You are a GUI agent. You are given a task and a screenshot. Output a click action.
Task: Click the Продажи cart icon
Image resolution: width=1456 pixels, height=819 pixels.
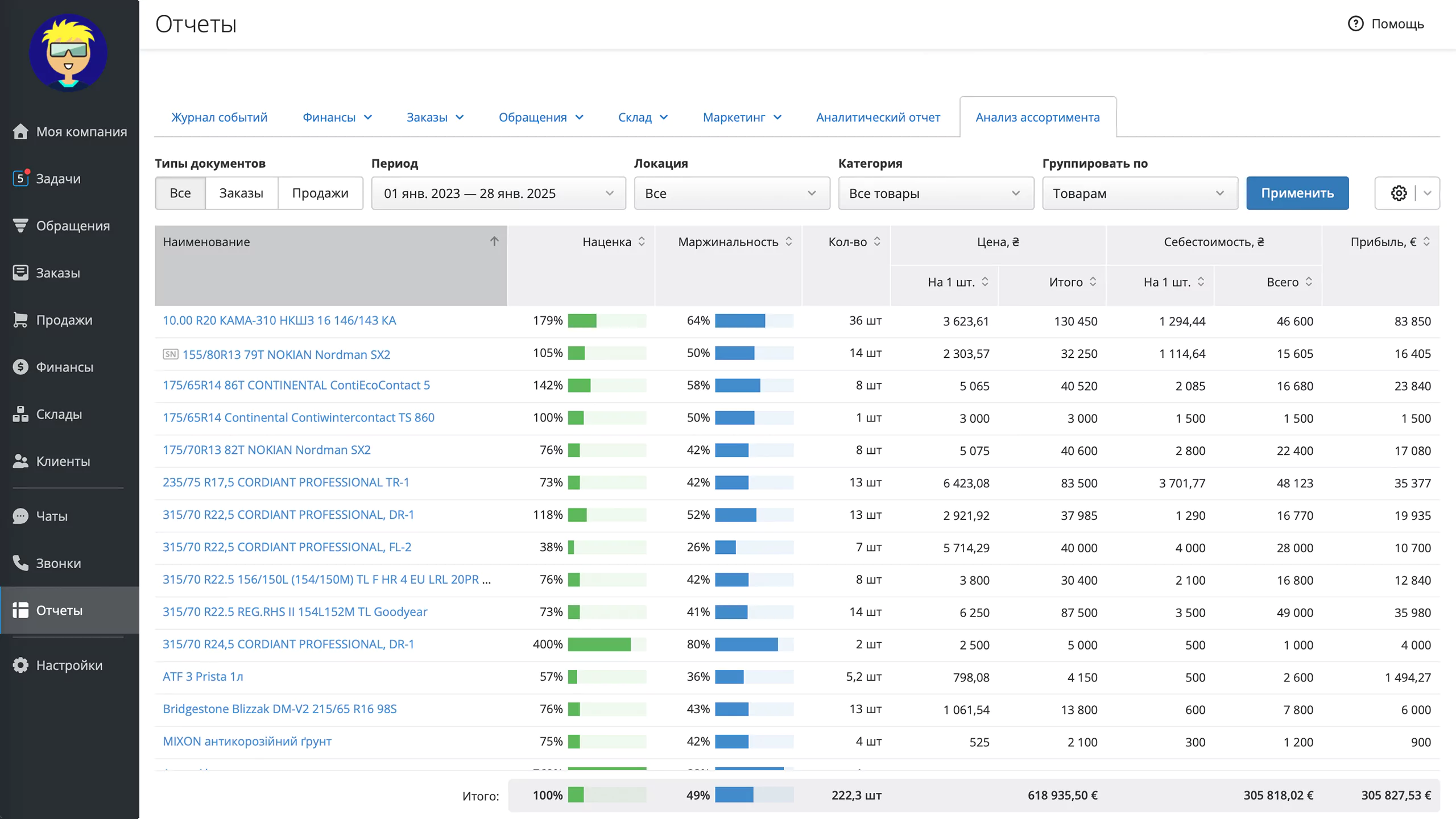20,320
